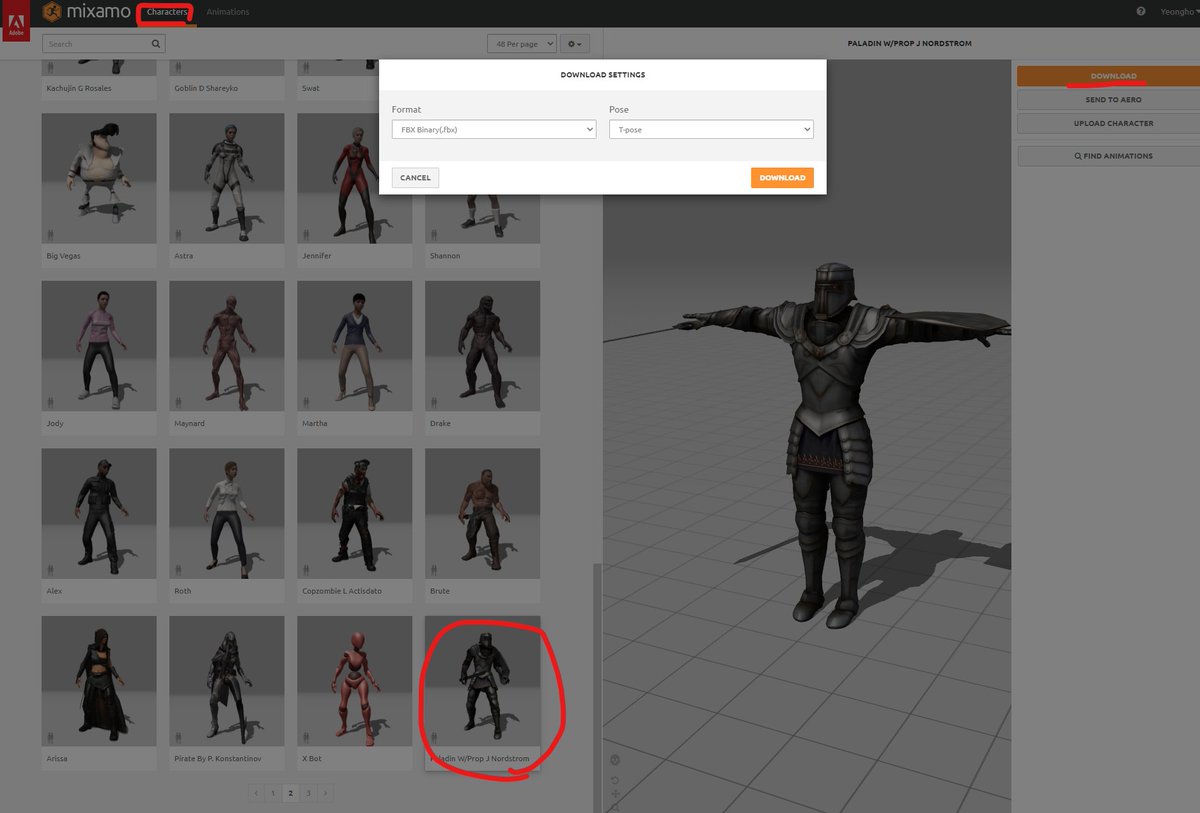1200x813 pixels.
Task: Click the Find Animations button
Action: pyautogui.click(x=1108, y=156)
